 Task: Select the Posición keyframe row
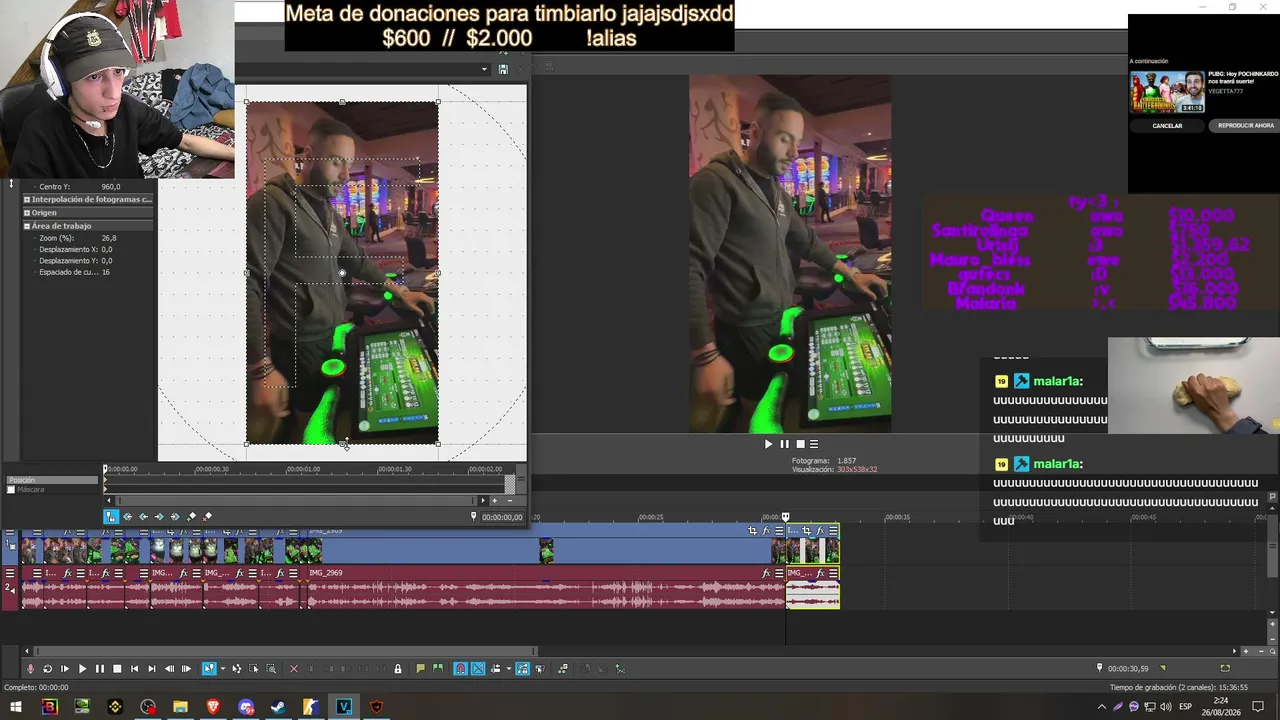pyautogui.click(x=53, y=480)
